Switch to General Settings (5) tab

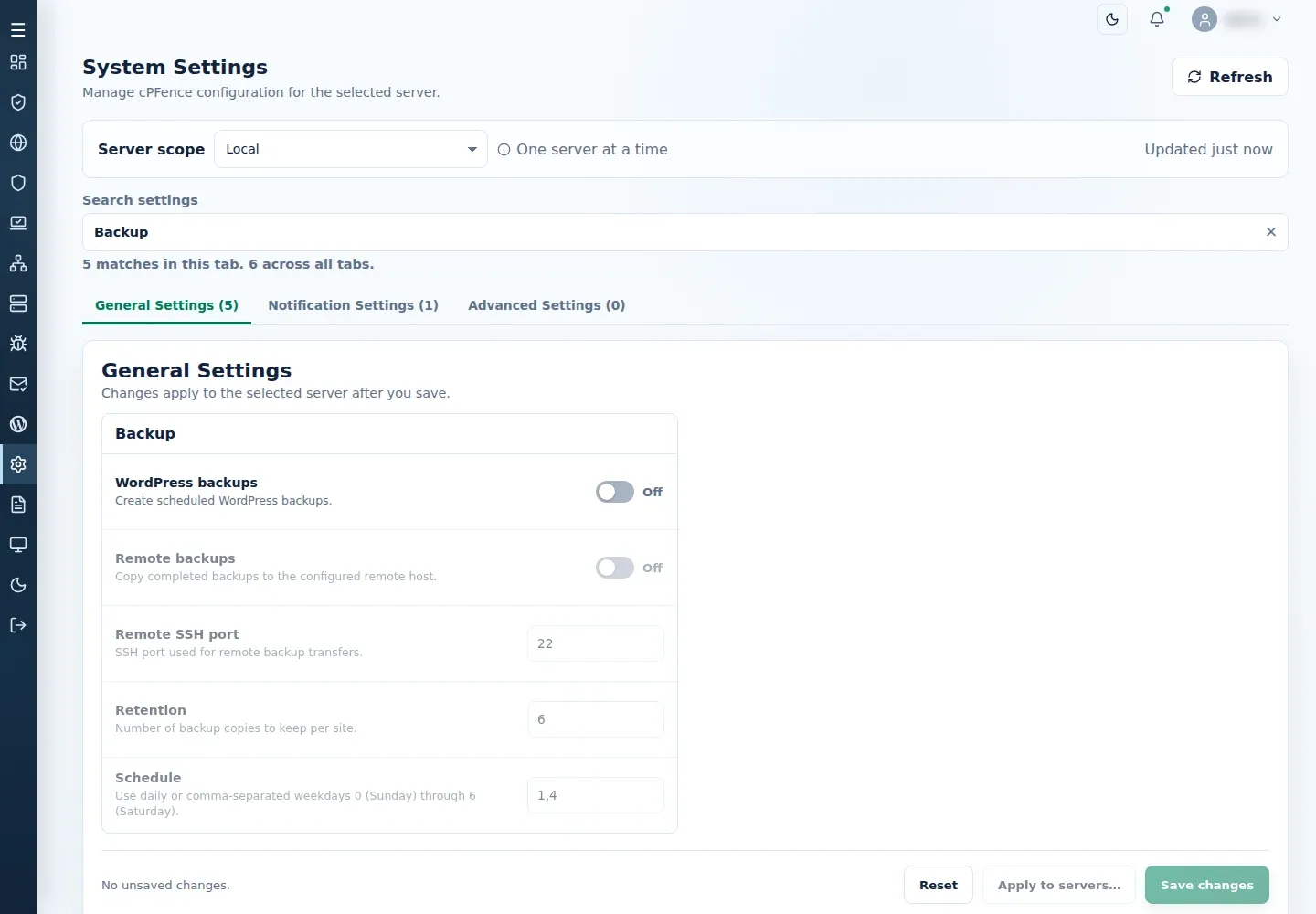tap(166, 305)
